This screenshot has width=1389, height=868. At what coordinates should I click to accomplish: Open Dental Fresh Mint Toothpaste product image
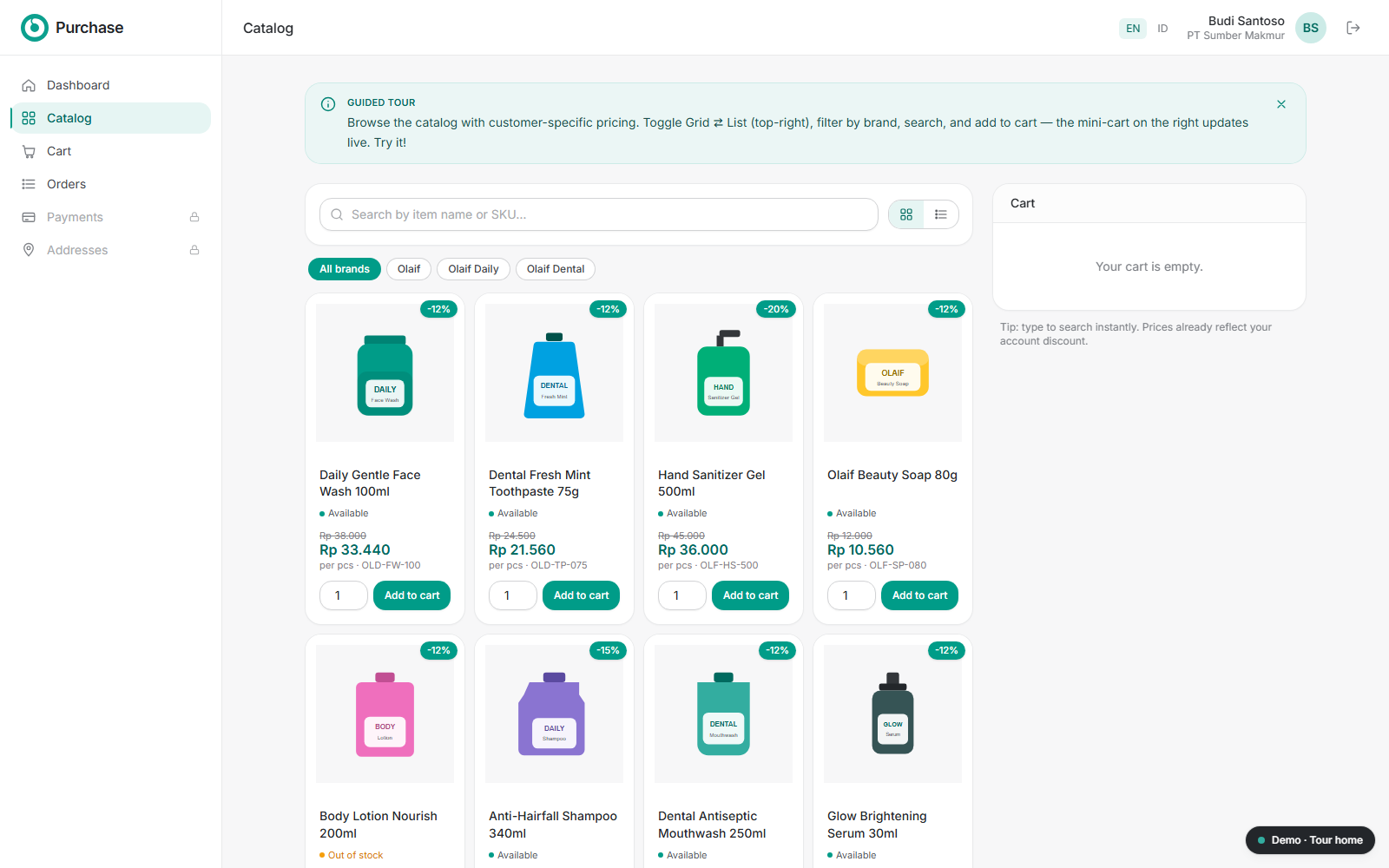pos(554,372)
